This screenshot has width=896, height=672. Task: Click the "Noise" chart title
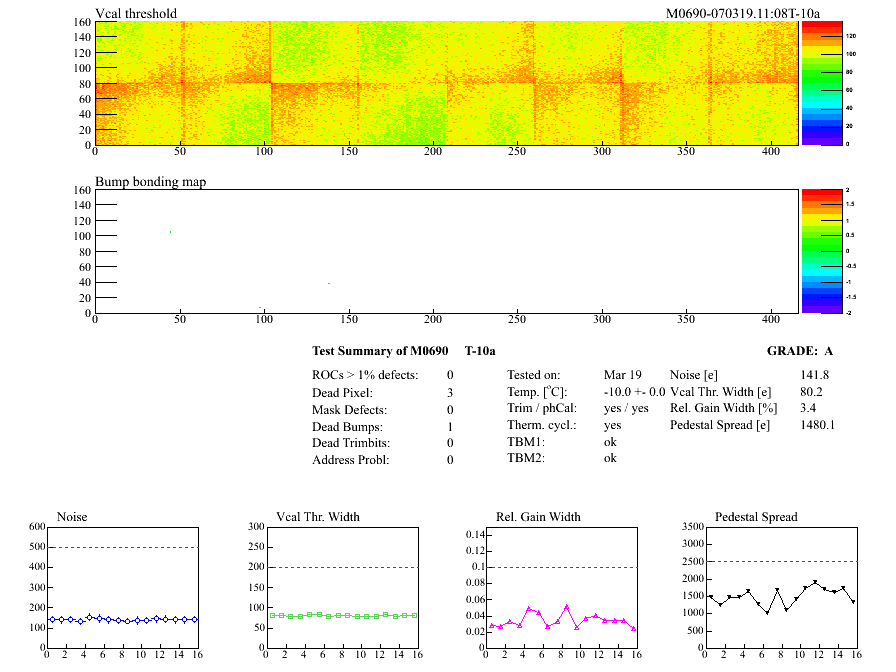(x=72, y=517)
